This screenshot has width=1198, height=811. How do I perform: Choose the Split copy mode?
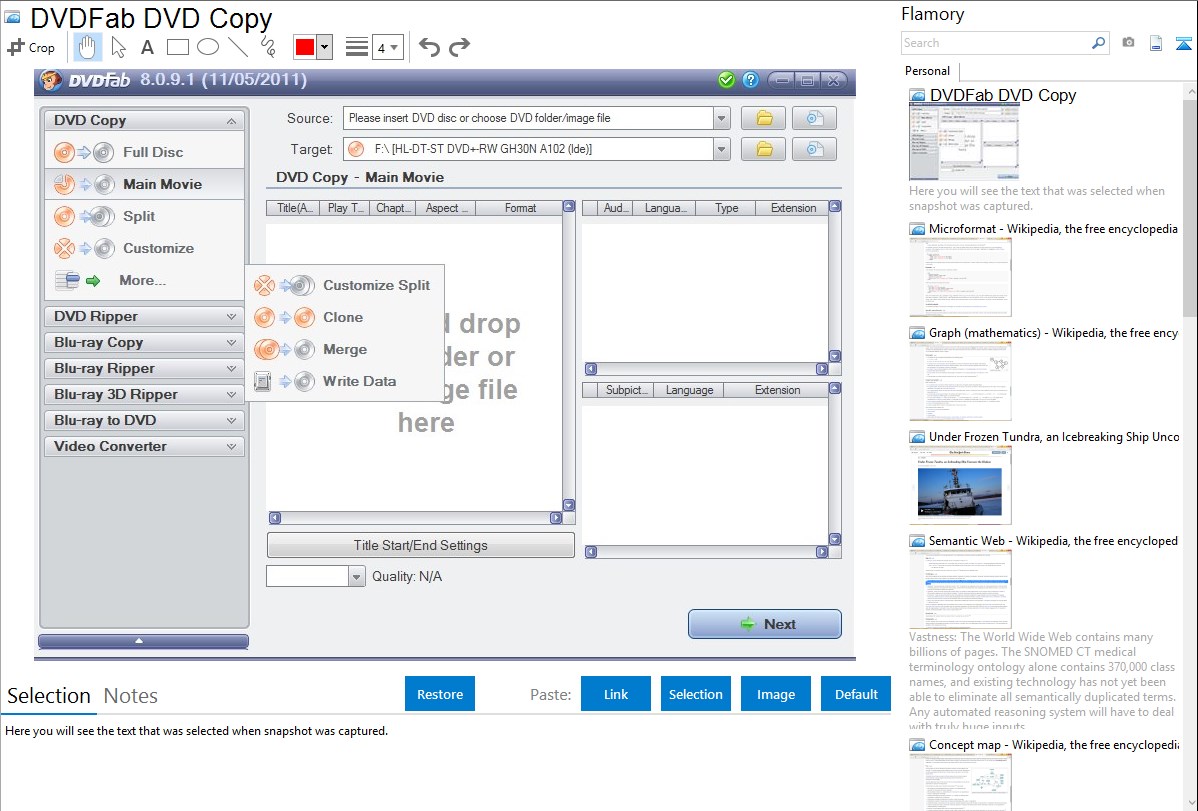[x=144, y=216]
